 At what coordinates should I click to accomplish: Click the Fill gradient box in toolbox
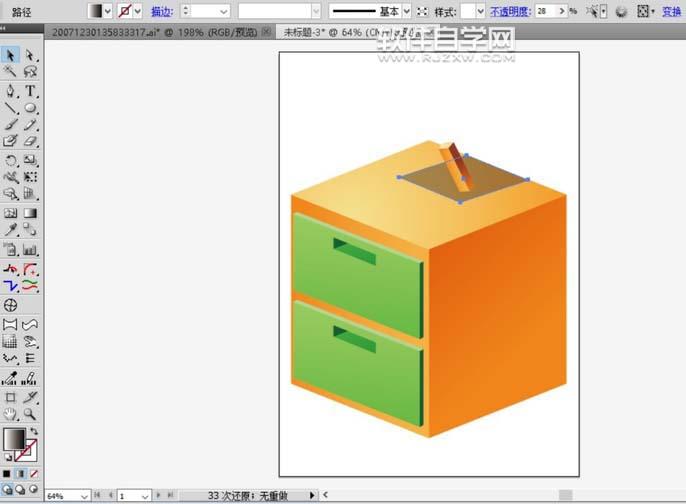[14, 439]
